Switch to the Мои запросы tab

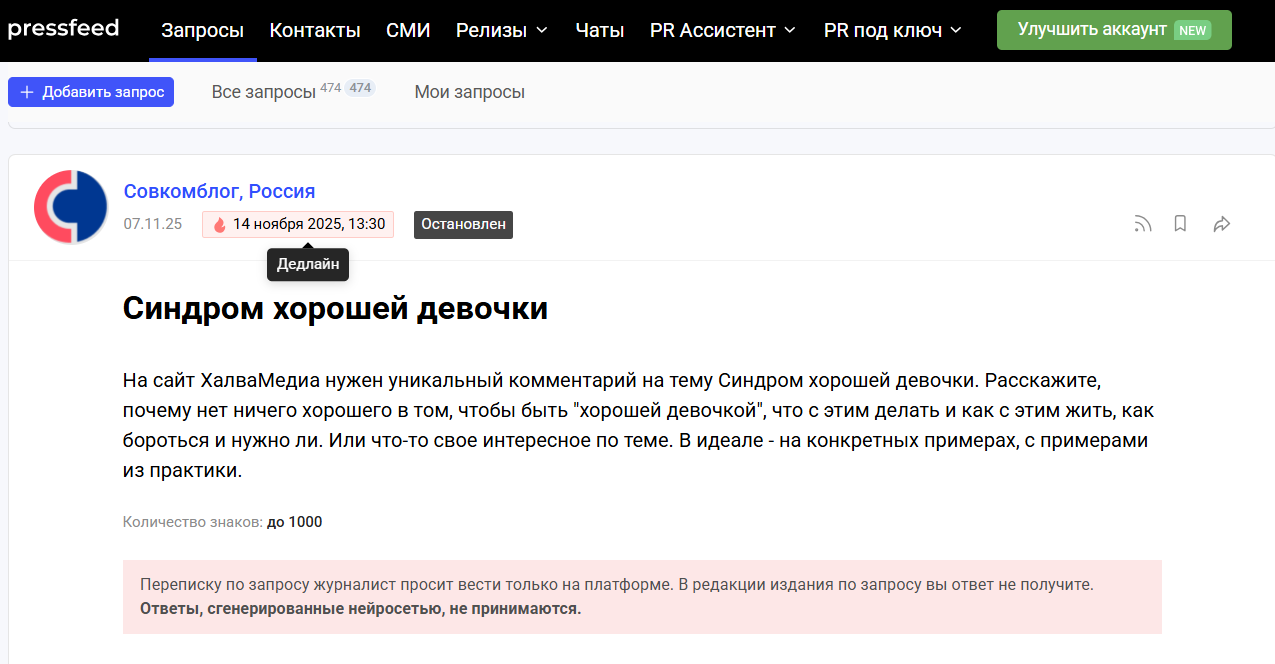click(x=469, y=92)
